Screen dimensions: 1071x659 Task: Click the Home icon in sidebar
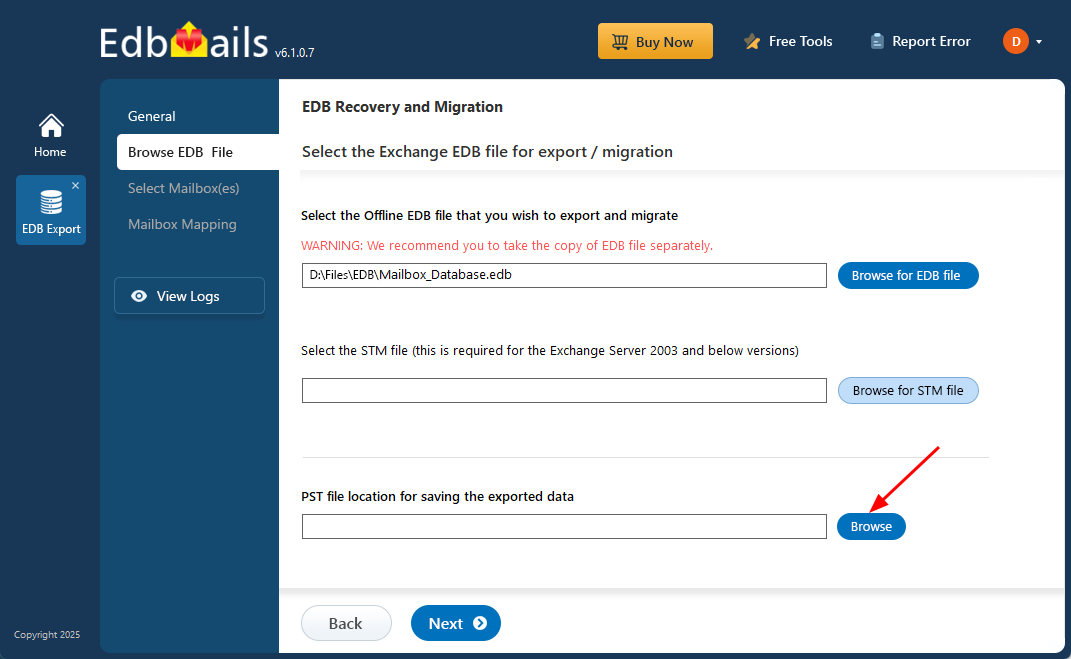(50, 127)
